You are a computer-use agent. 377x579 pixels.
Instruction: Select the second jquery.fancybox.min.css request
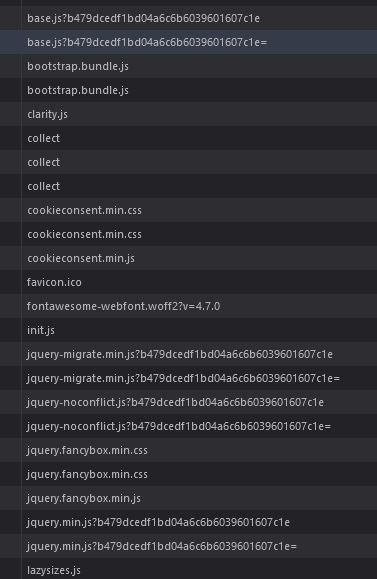188,474
